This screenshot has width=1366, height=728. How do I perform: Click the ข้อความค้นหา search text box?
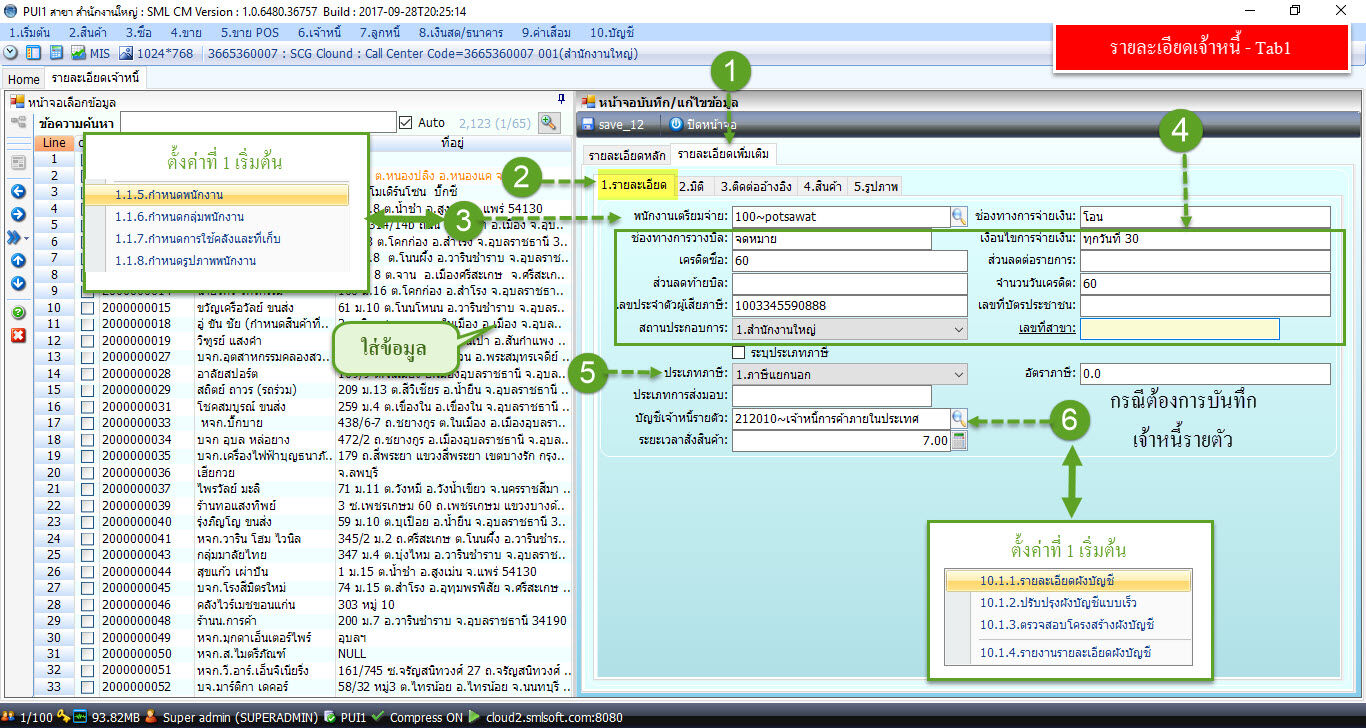tap(258, 122)
